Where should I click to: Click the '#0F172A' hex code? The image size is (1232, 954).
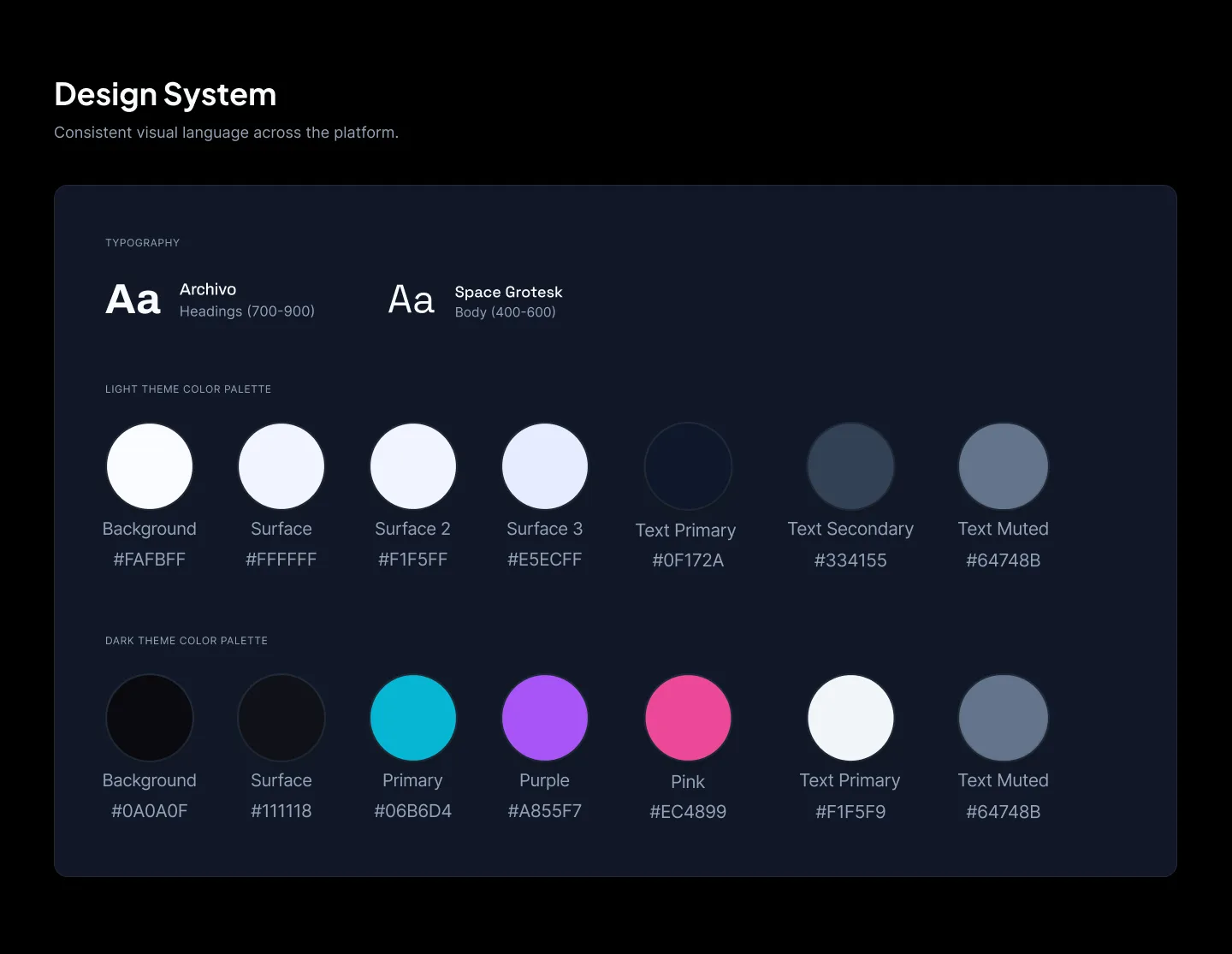pyautogui.click(x=688, y=560)
